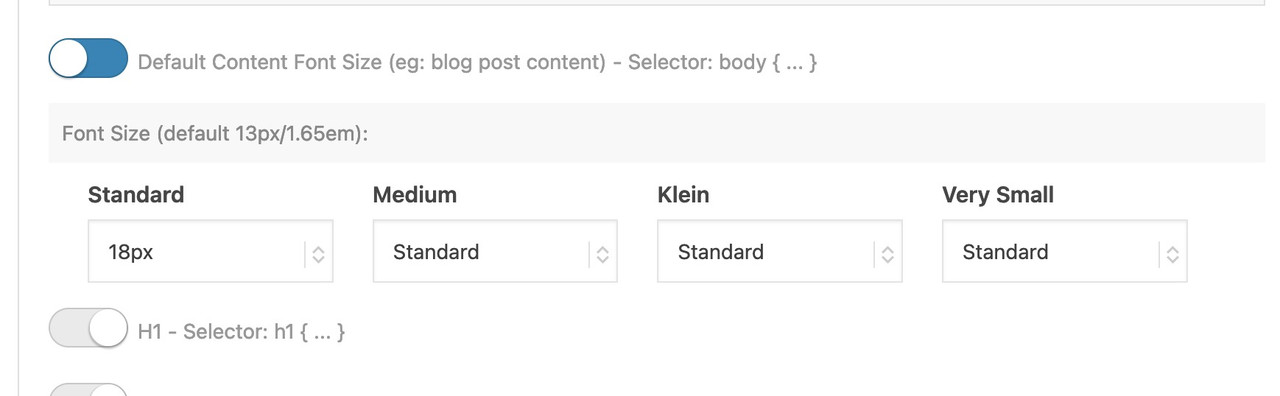Click the Medium column heading

point(415,195)
